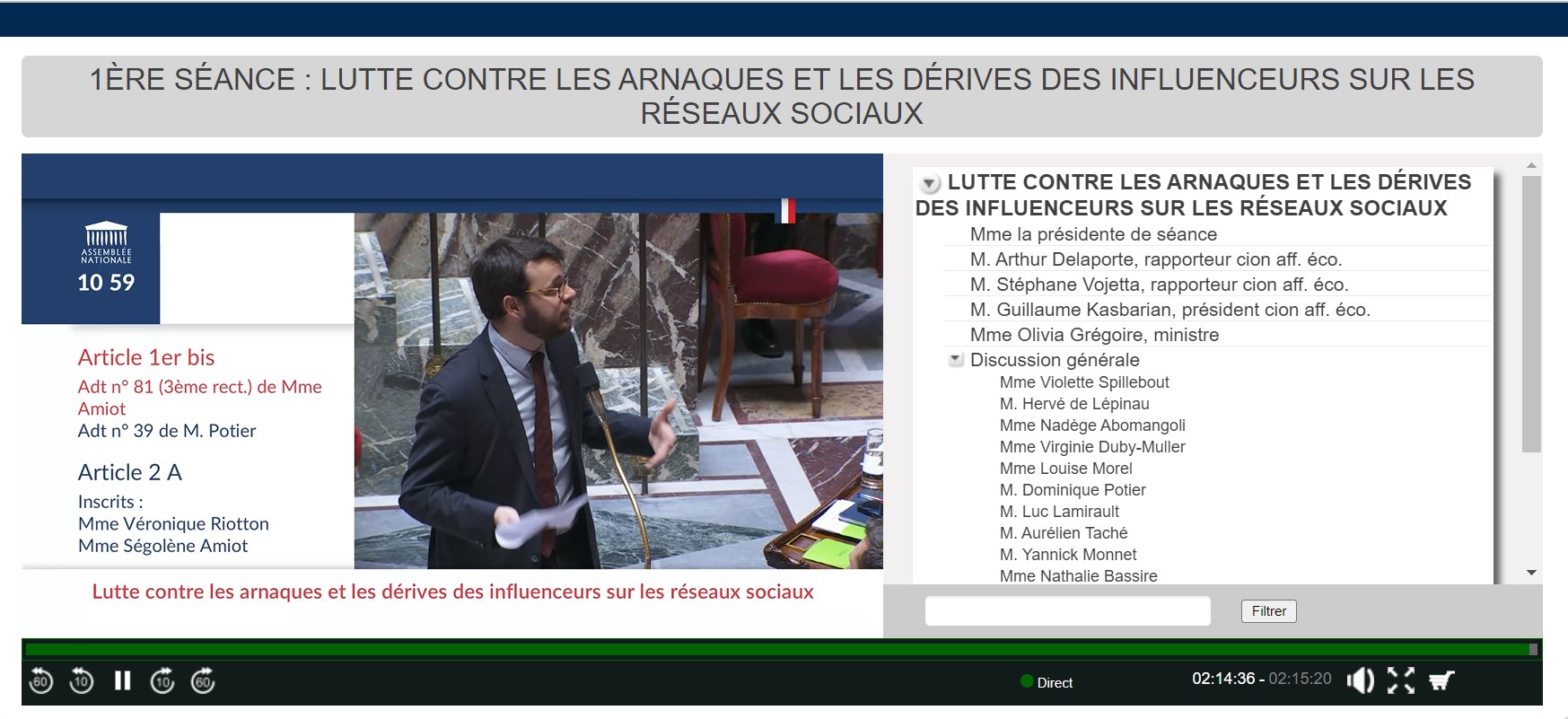The width and height of the screenshot is (1568, 719).
Task: Select M. Aurélien Taché
Action: 1064,533
